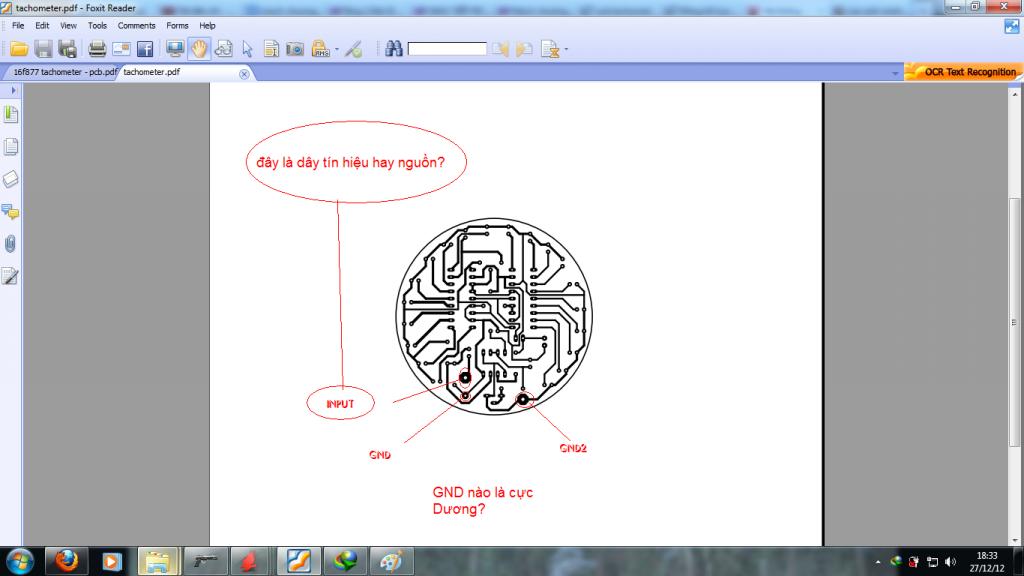
Task: Open Pages thumbnails panel in sidebar
Action: pos(10,147)
